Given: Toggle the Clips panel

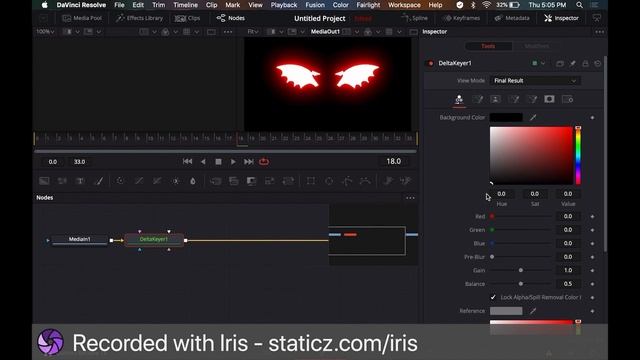Looking at the screenshot, I should [187, 18].
